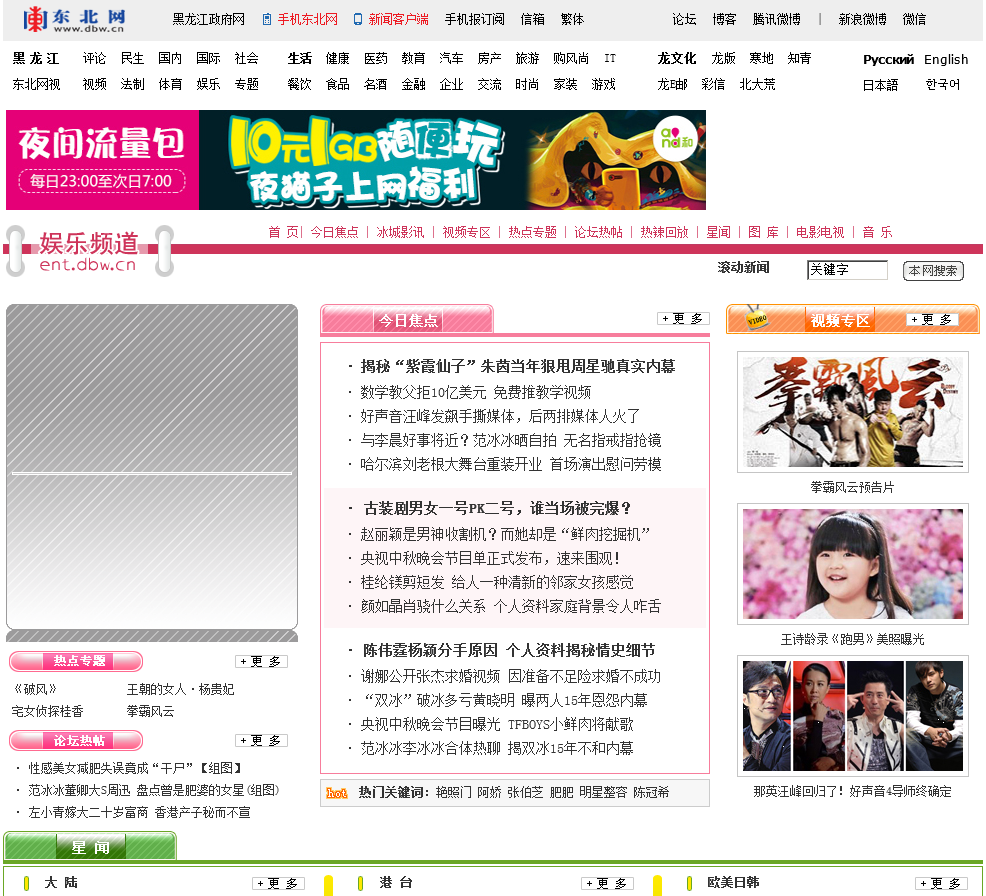Open more for 欧美日韩 section
986x896 pixels.
click(941, 883)
